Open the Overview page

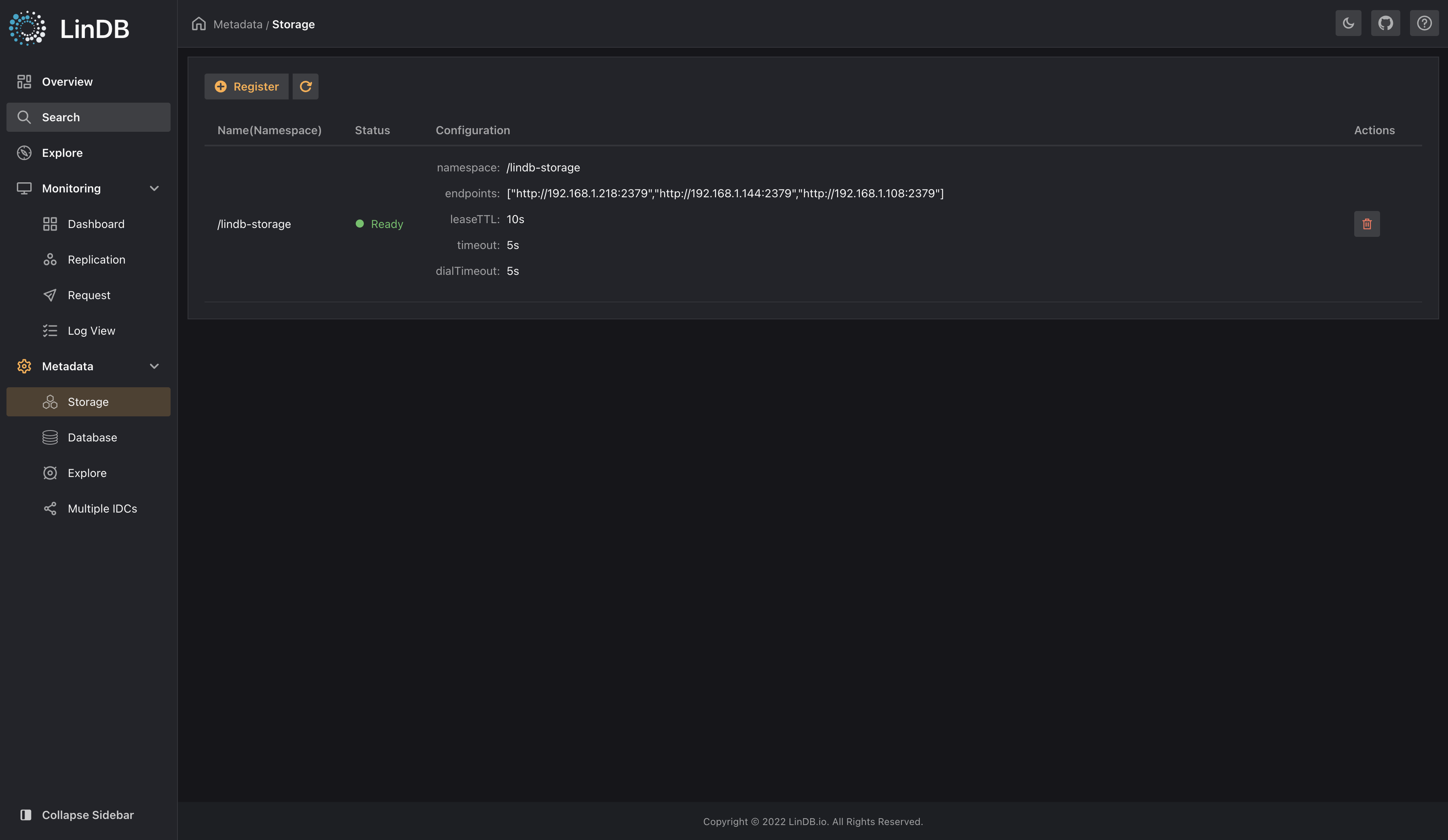coord(67,82)
